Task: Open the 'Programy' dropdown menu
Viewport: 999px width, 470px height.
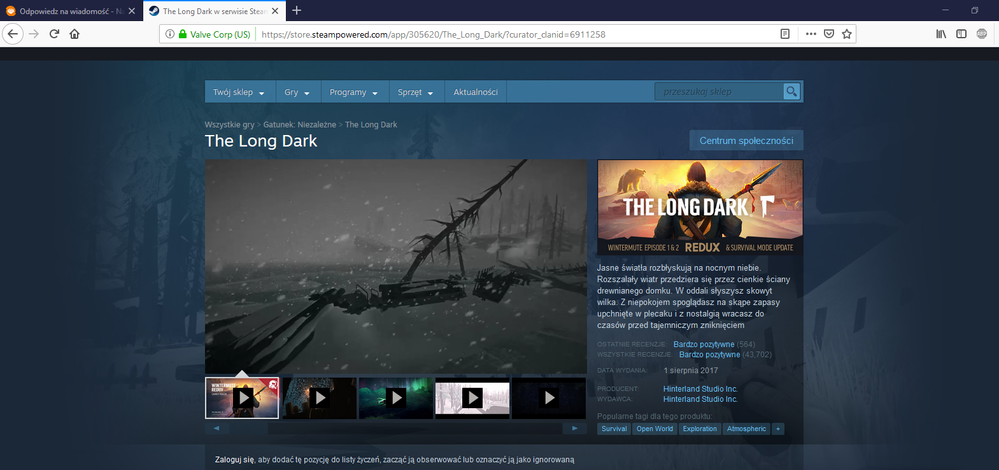Action: coord(353,92)
